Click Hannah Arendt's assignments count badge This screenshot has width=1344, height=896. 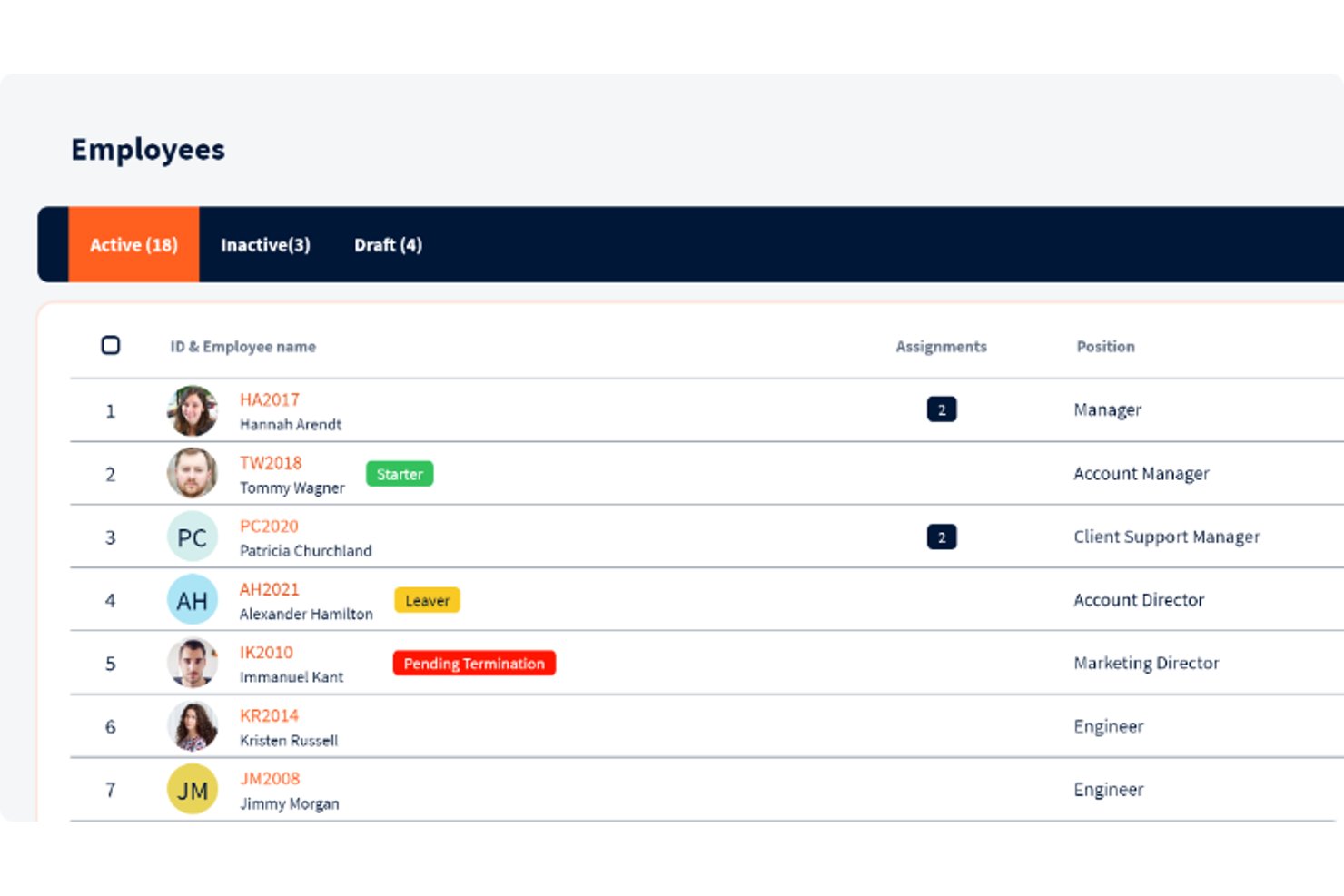[942, 409]
